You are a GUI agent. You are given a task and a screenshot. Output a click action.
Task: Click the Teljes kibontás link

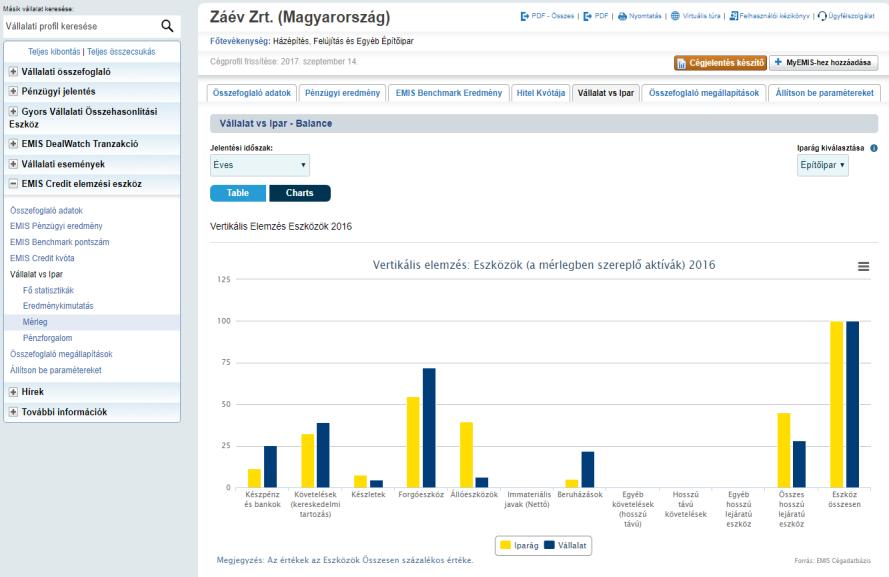click(54, 52)
